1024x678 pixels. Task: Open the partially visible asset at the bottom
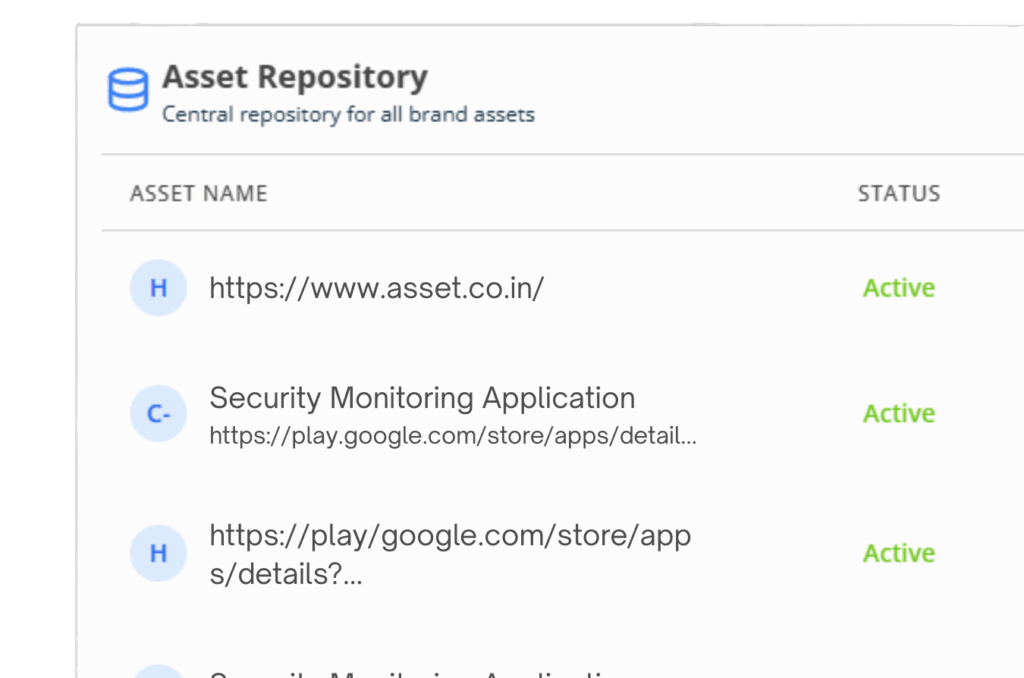(420, 673)
